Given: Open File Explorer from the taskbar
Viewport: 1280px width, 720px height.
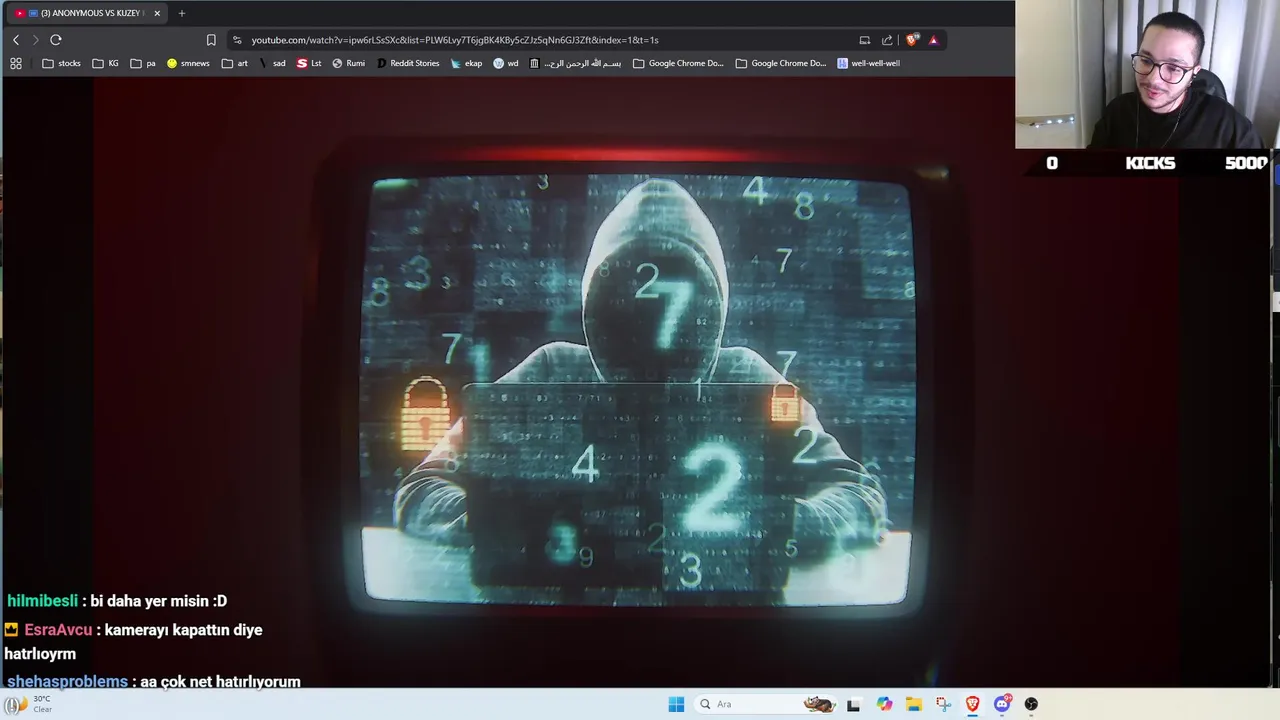Looking at the screenshot, I should click(x=913, y=704).
